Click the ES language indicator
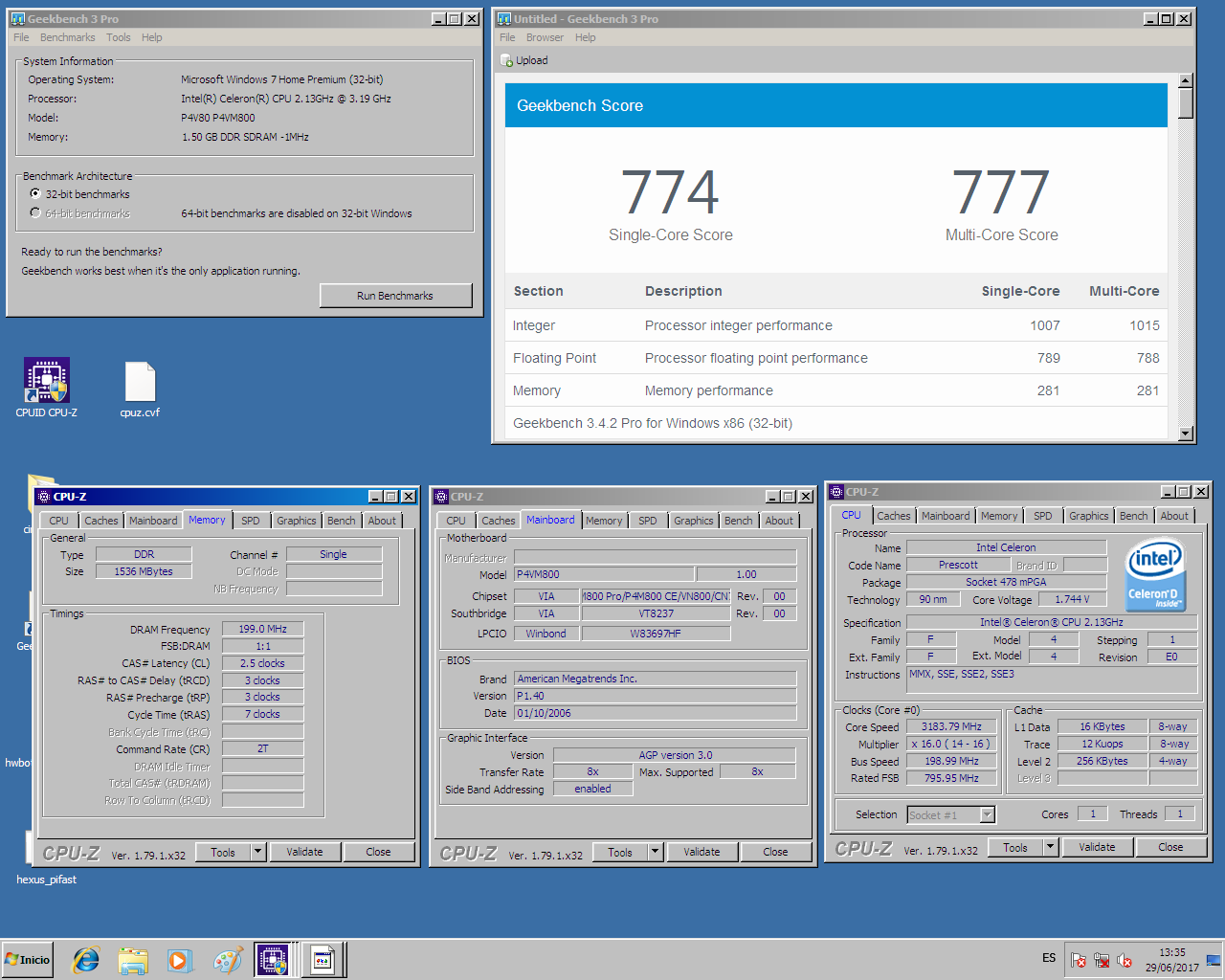The width and height of the screenshot is (1225, 980). coord(1049,958)
